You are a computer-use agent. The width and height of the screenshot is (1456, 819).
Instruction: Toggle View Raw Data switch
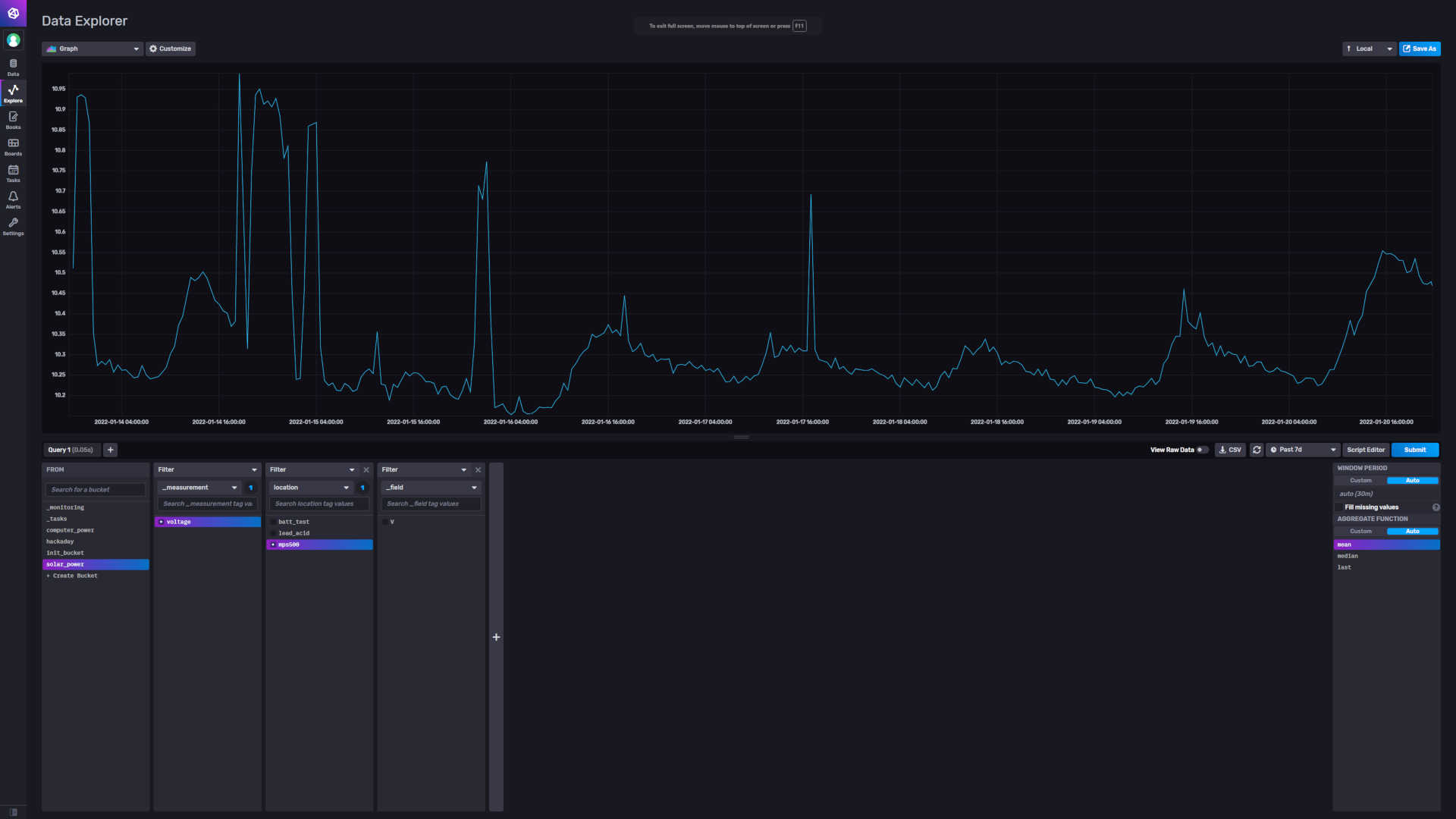(x=1201, y=450)
